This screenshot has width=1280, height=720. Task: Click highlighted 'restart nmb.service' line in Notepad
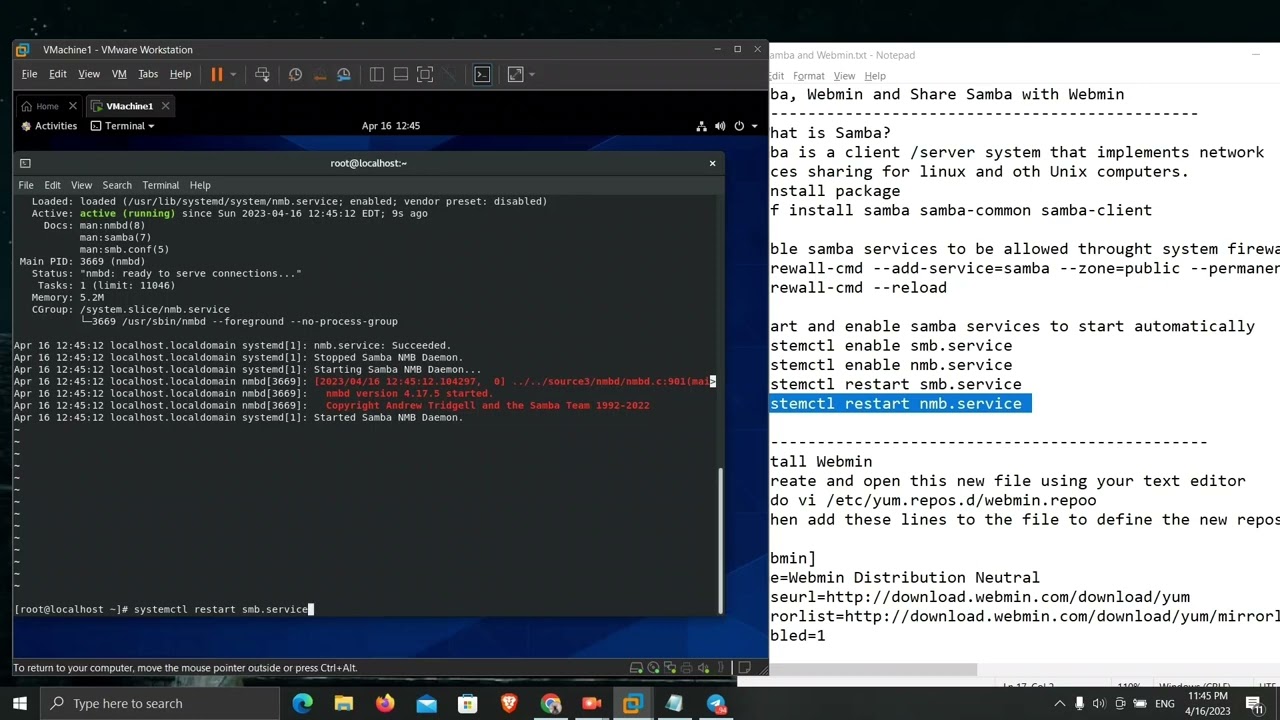coord(900,403)
